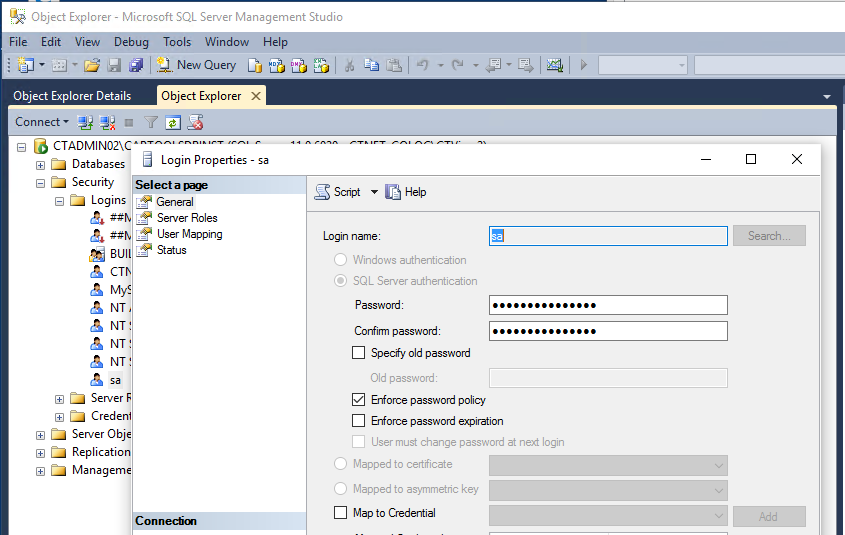Click the Login name text field
The image size is (845, 535).
(x=608, y=236)
